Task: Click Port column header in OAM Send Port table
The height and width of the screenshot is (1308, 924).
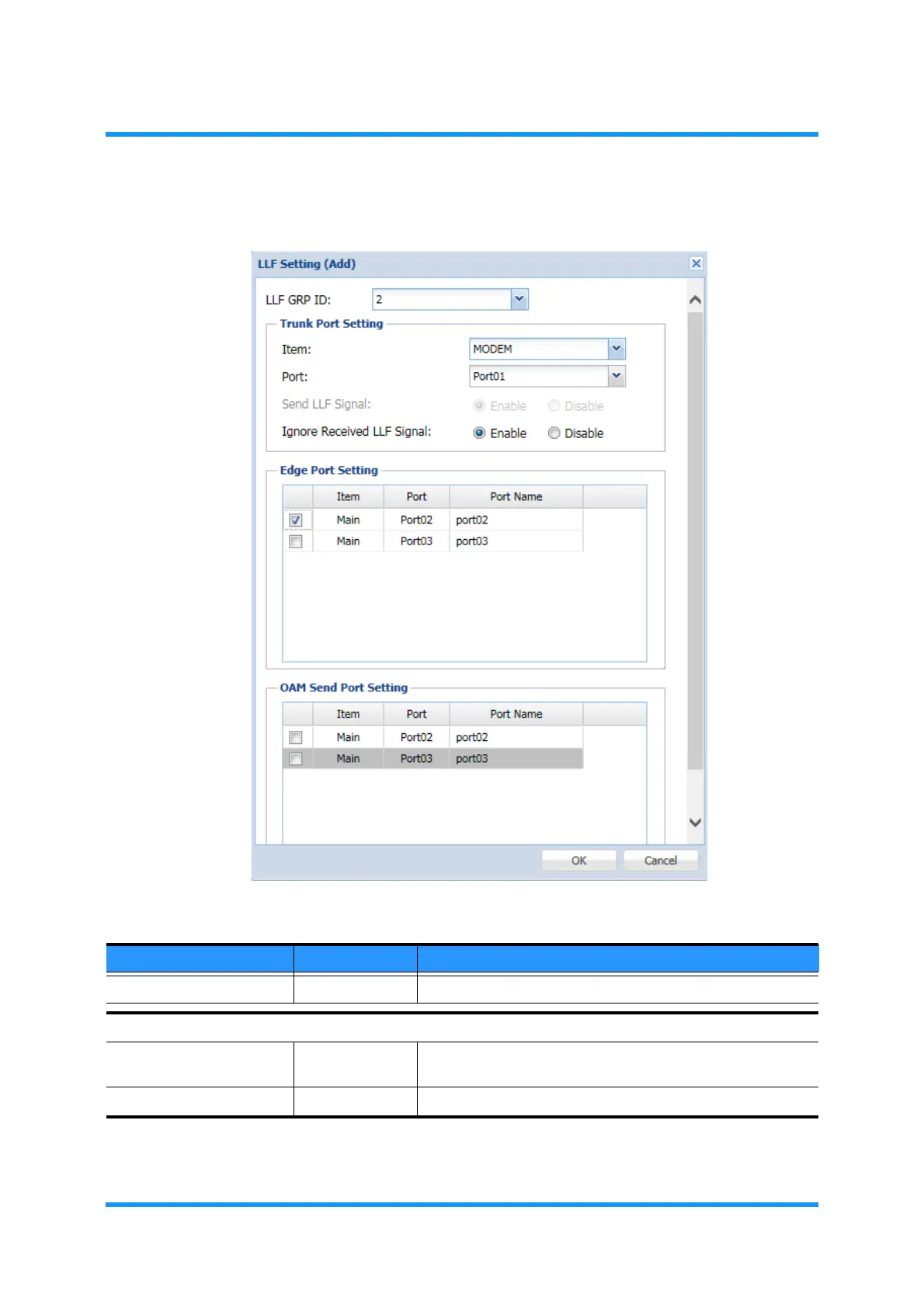Action: coord(416,715)
